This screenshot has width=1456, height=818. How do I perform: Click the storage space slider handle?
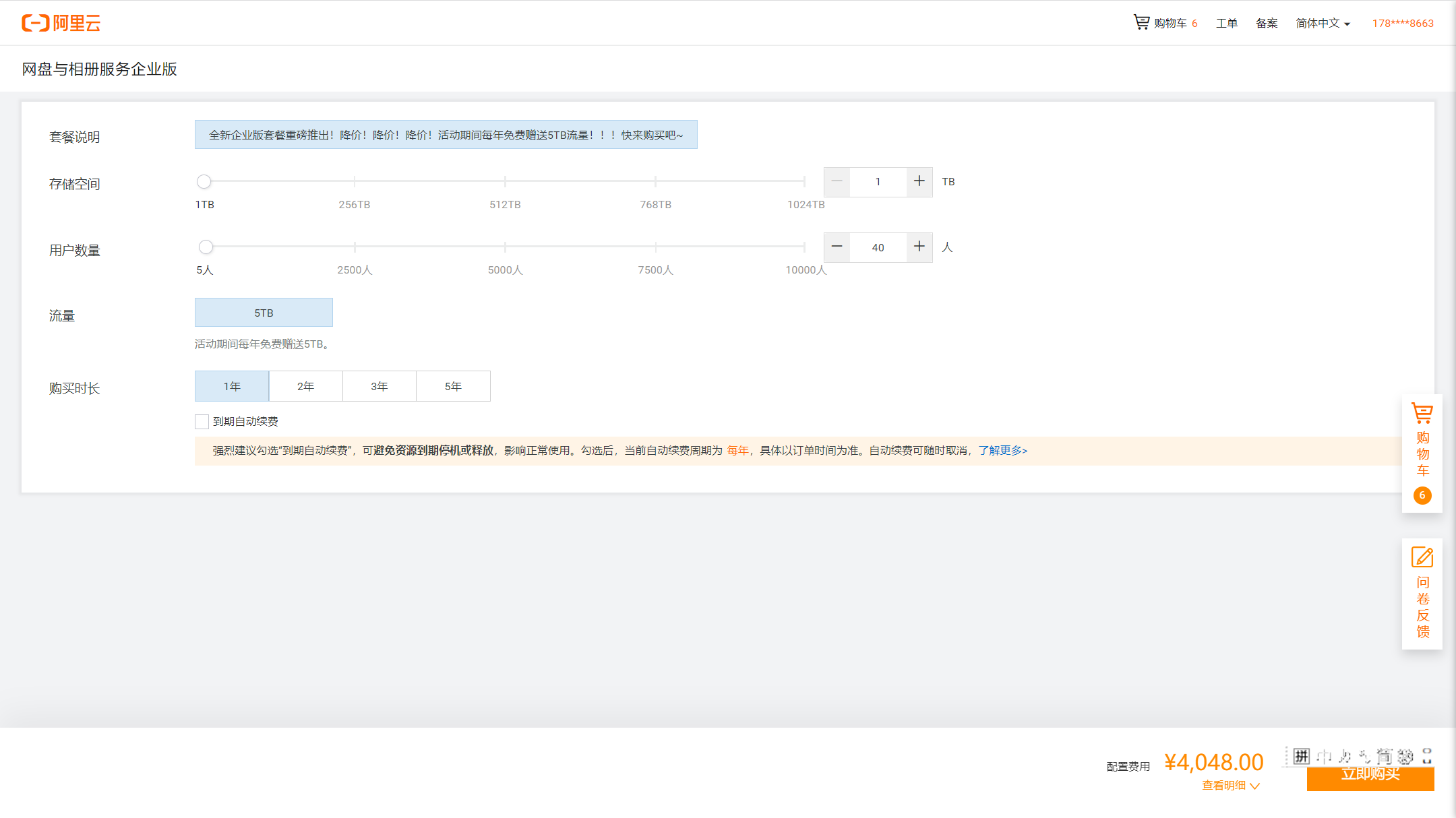pos(204,181)
